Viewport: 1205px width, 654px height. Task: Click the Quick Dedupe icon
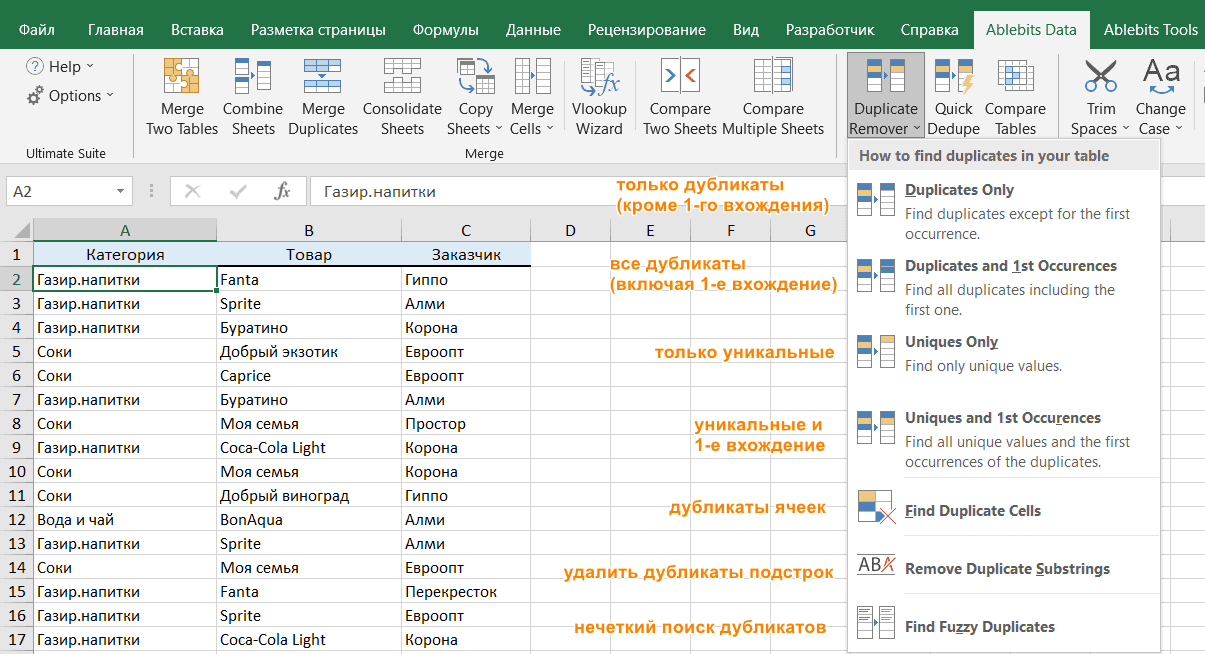(953, 77)
